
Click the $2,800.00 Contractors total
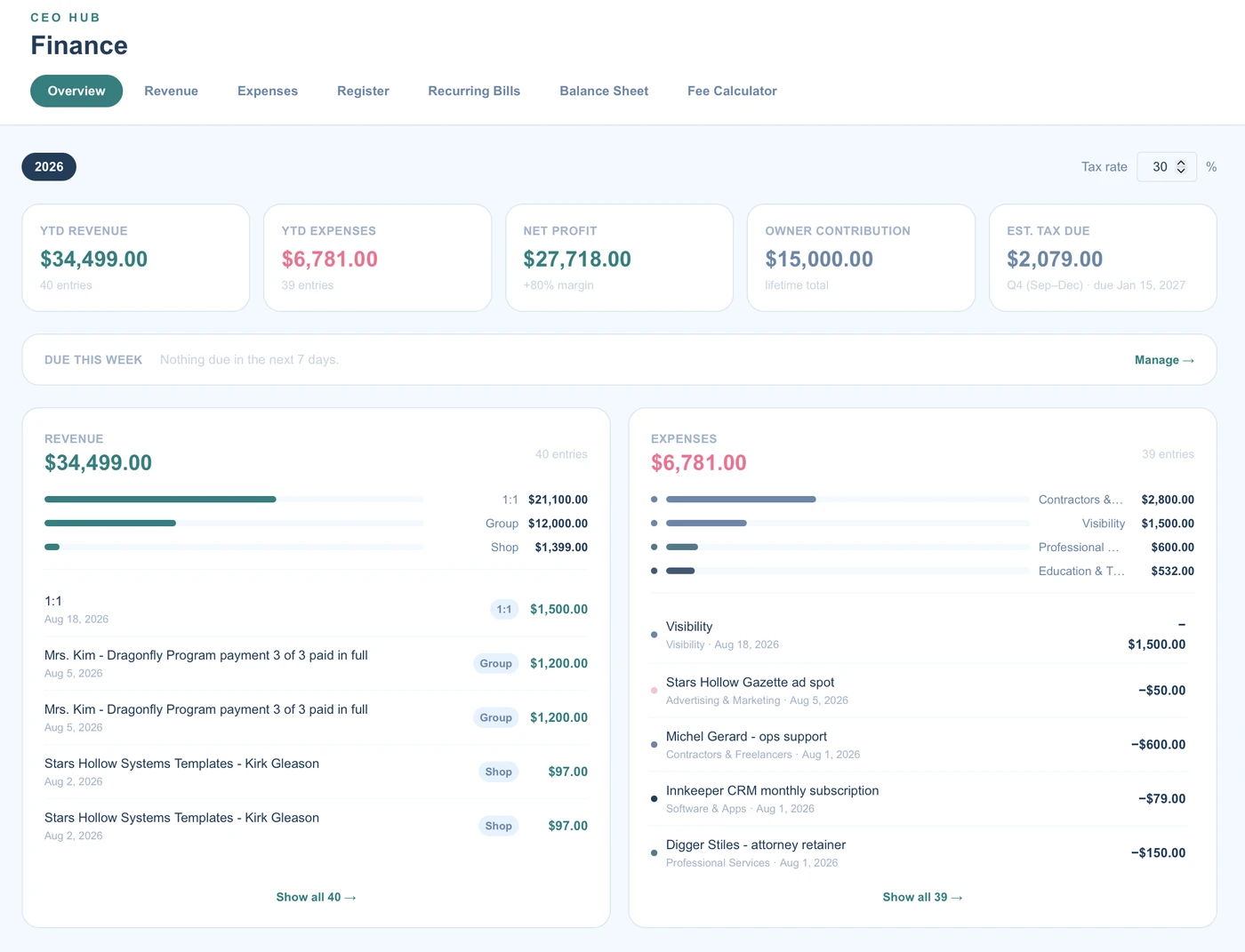point(1168,500)
